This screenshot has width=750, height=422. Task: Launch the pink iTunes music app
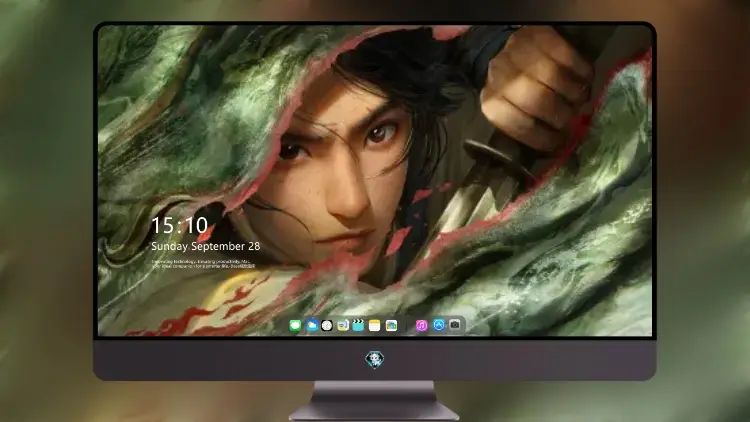click(x=421, y=325)
